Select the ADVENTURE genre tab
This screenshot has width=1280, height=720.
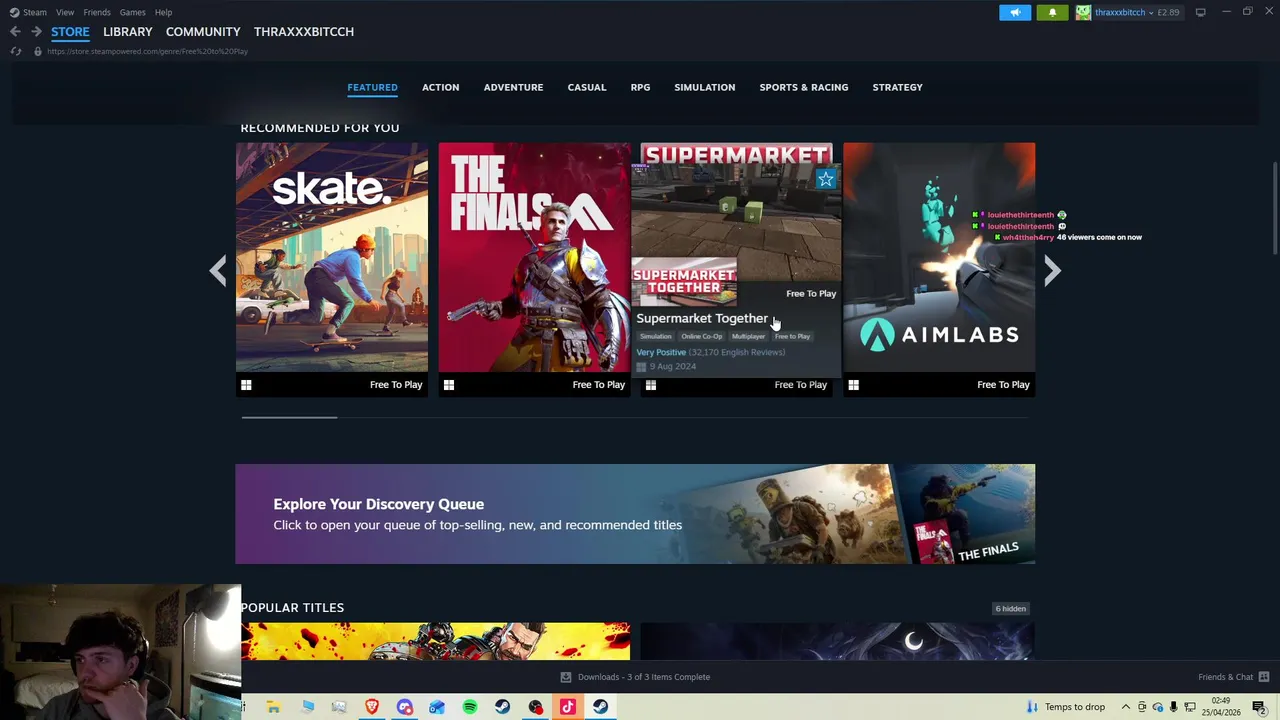(513, 87)
